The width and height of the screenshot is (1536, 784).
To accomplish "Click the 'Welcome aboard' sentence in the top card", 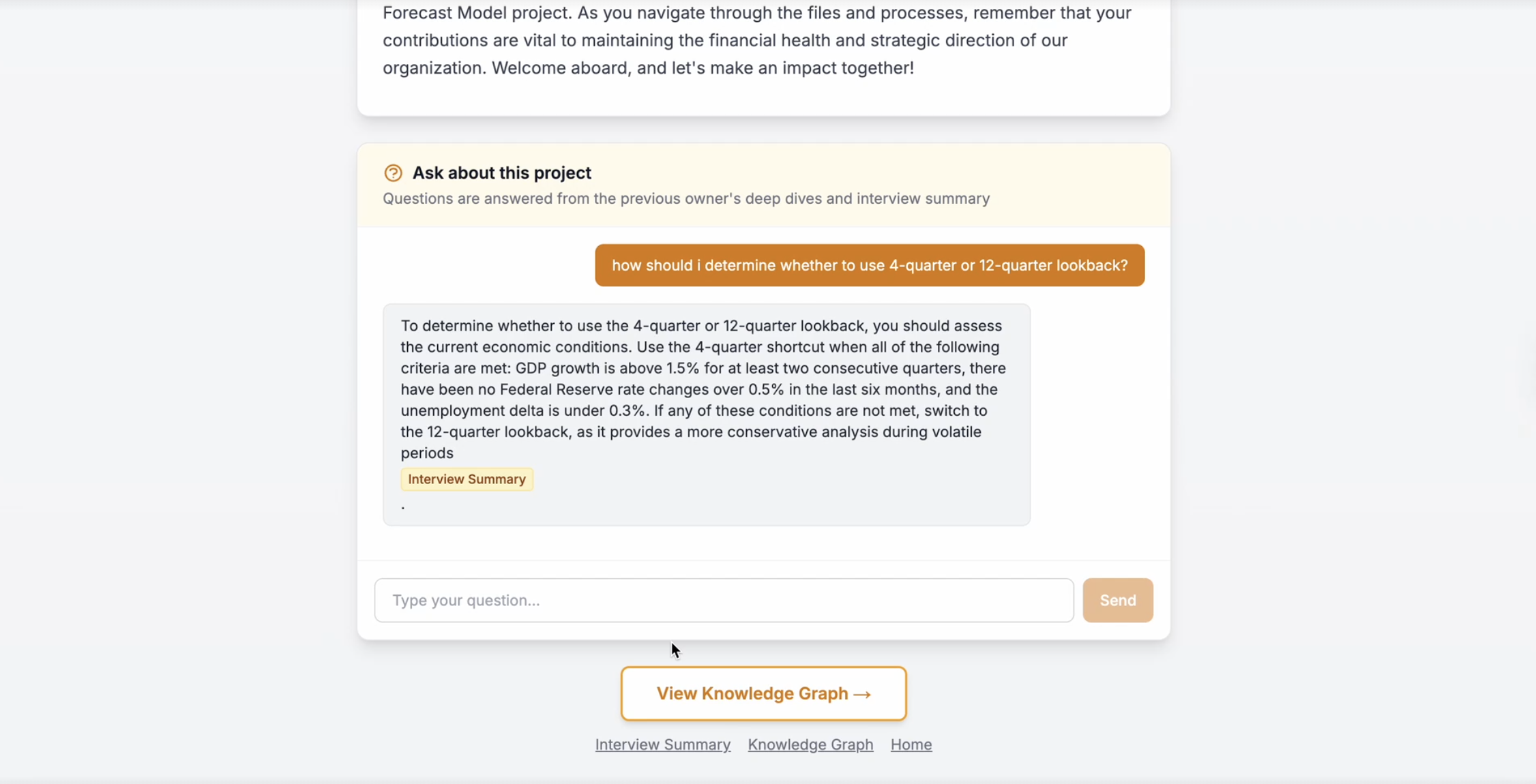I will (703, 68).
